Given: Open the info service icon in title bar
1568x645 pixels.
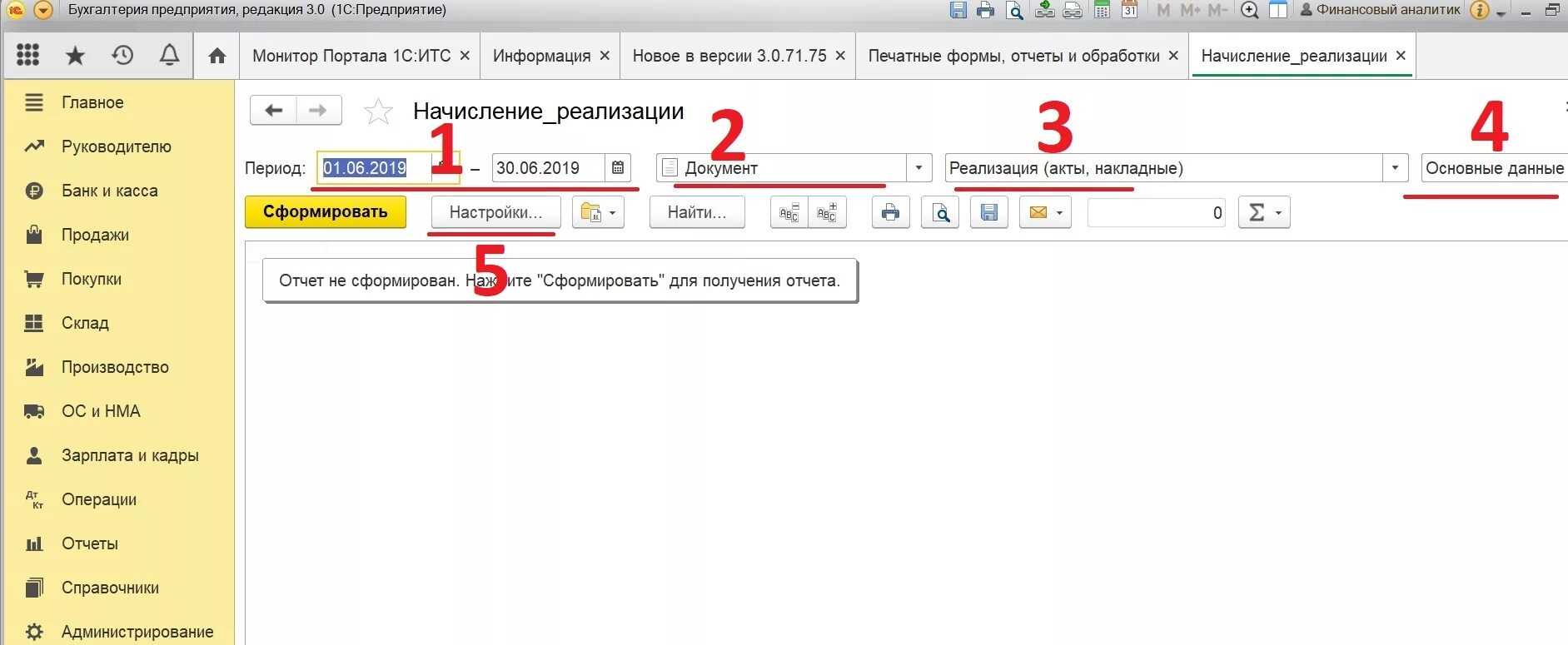Looking at the screenshot, I should (1479, 10).
